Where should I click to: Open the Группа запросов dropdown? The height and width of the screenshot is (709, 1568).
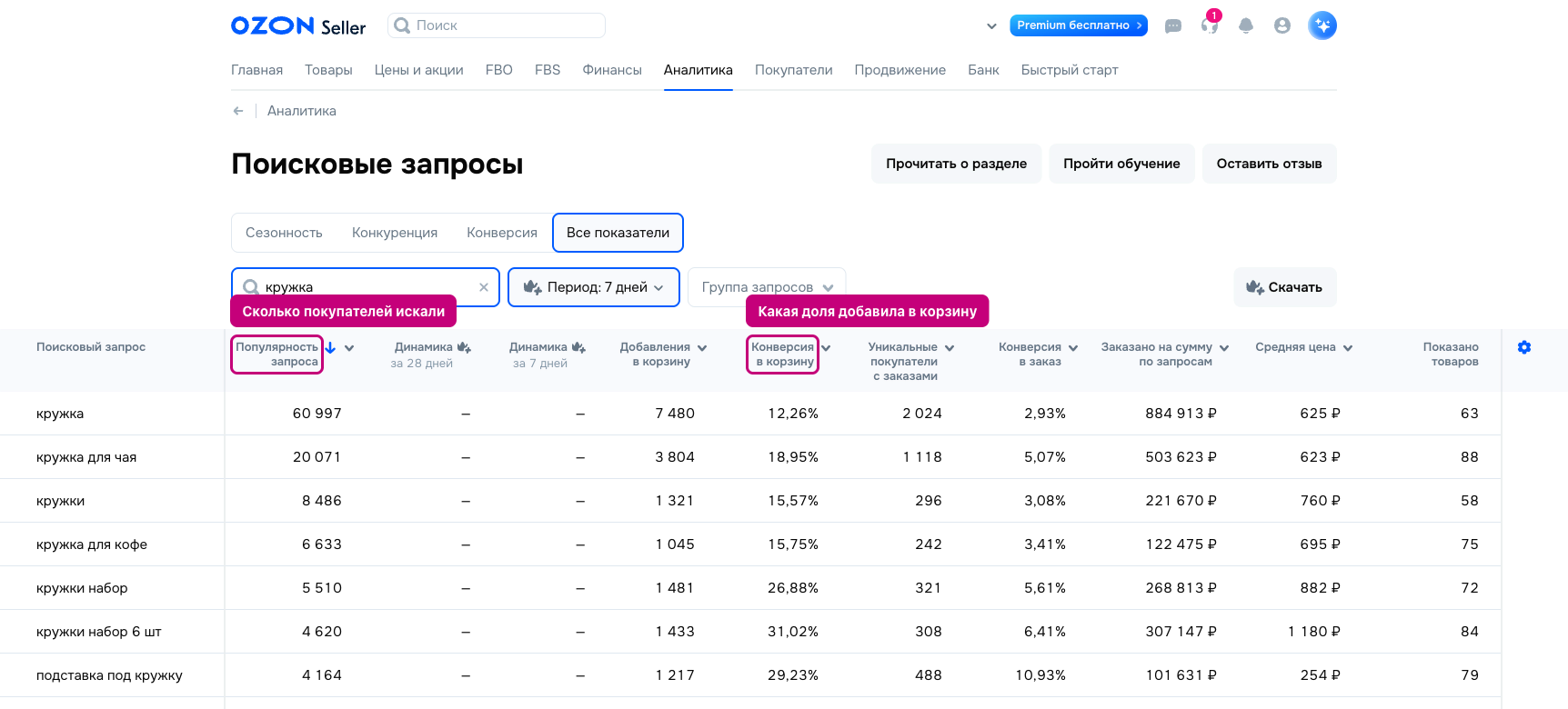[767, 287]
